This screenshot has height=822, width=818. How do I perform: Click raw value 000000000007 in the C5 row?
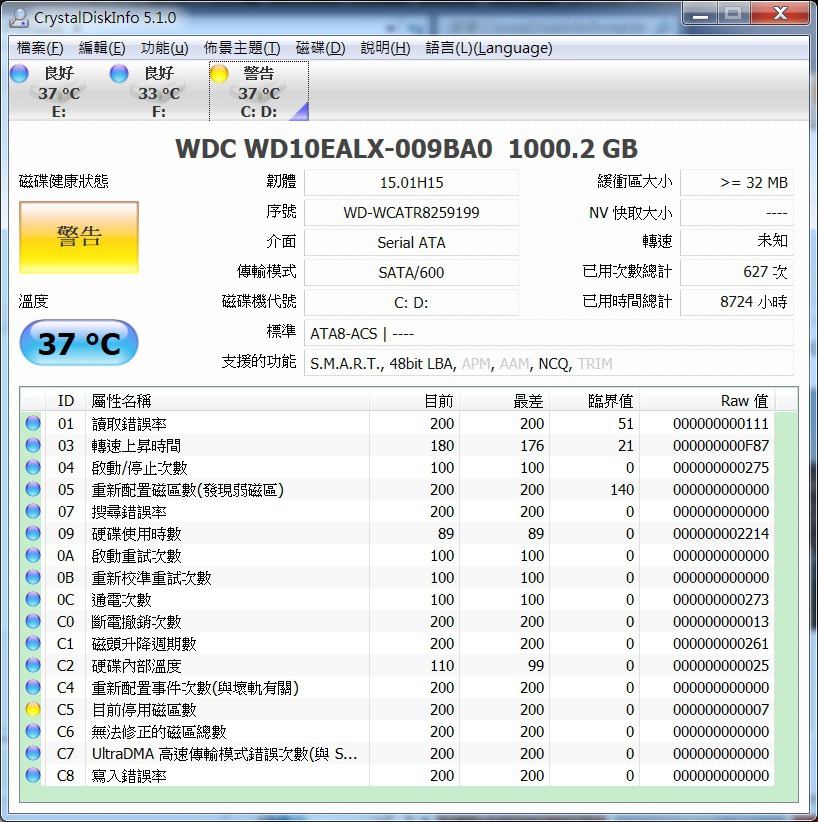point(721,709)
